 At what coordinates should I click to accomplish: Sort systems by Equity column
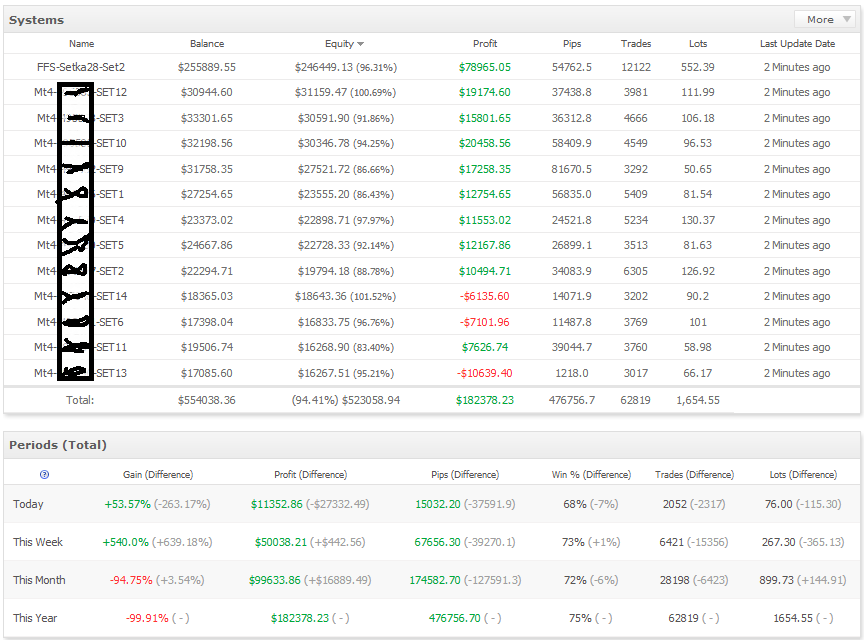coord(344,44)
